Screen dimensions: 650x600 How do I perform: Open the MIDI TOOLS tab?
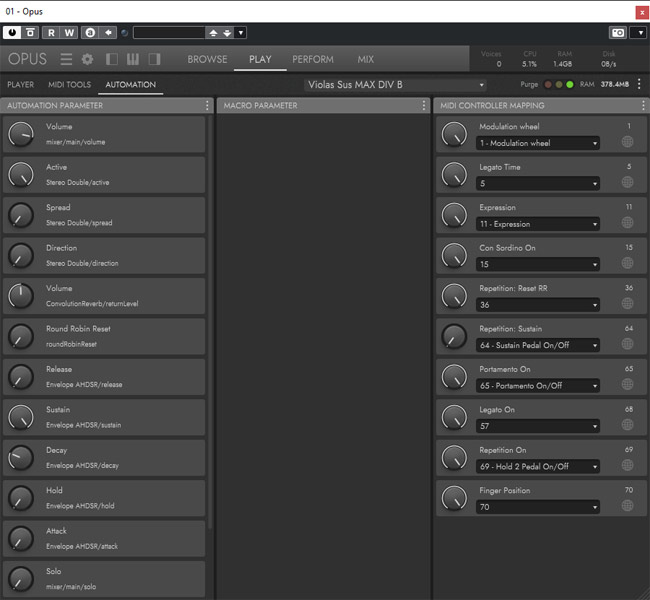click(70, 85)
